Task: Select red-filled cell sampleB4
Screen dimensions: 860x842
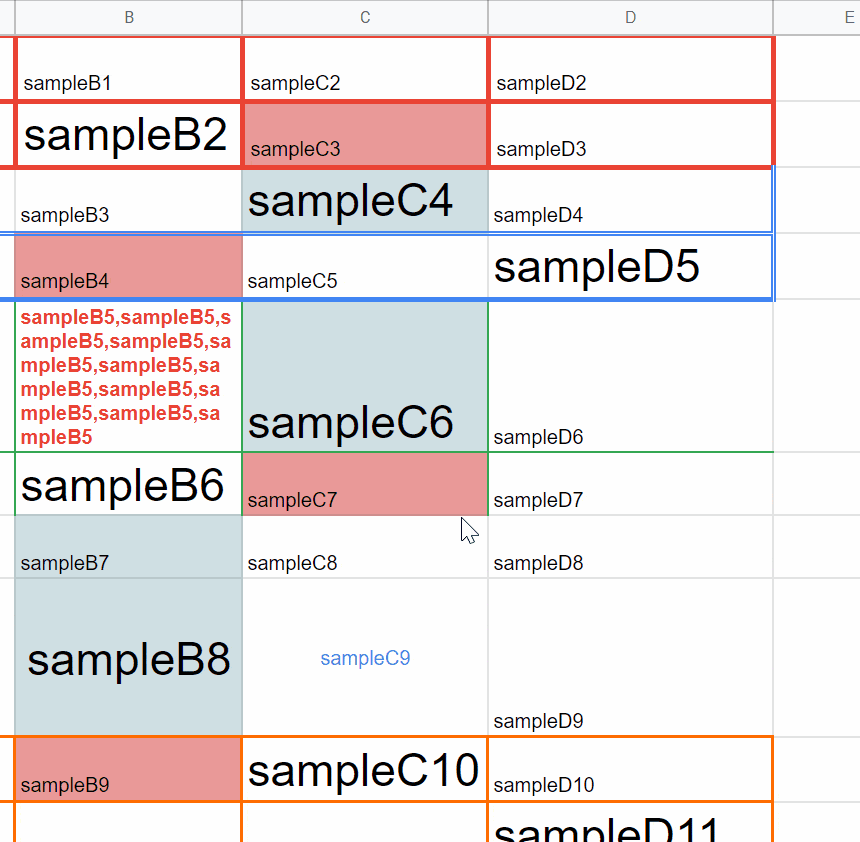Action: click(129, 267)
